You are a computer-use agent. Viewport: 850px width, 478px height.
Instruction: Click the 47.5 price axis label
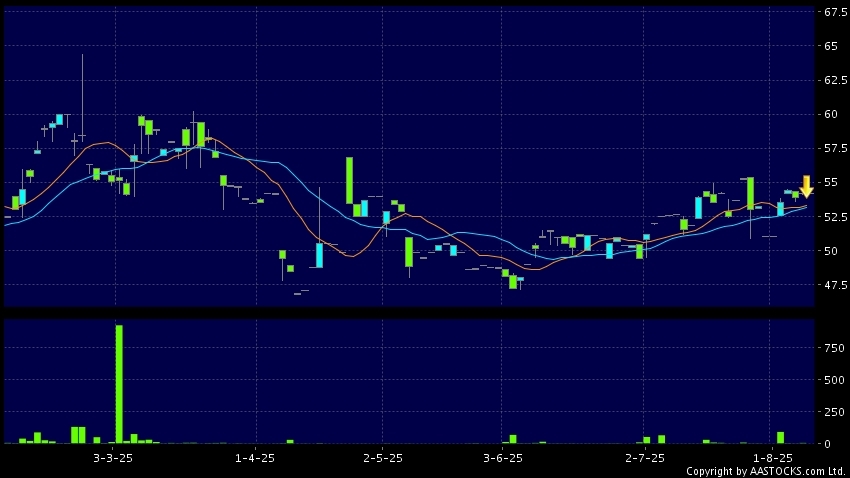pyautogui.click(x=835, y=285)
